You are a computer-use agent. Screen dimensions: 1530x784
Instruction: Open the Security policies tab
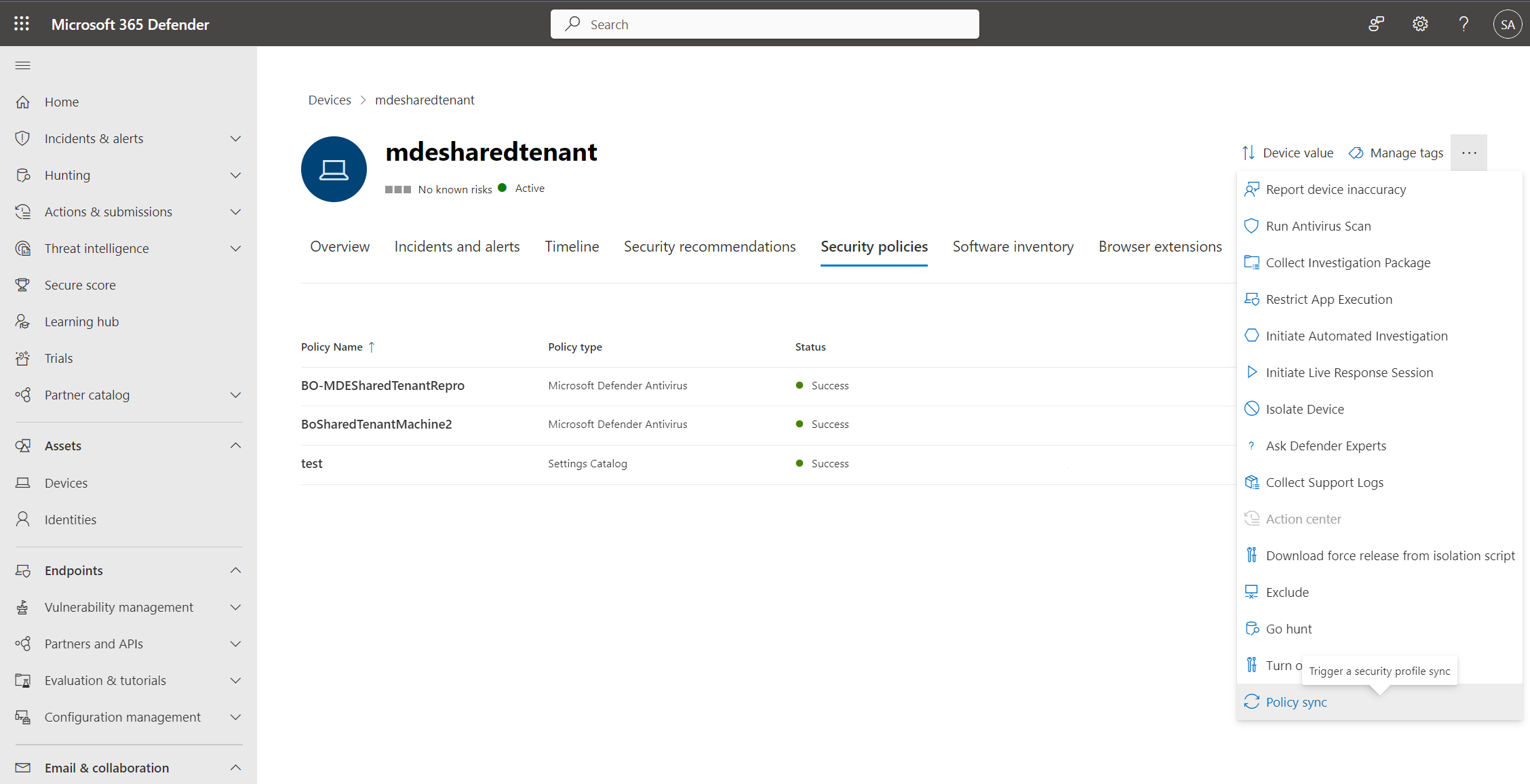pyautogui.click(x=873, y=246)
